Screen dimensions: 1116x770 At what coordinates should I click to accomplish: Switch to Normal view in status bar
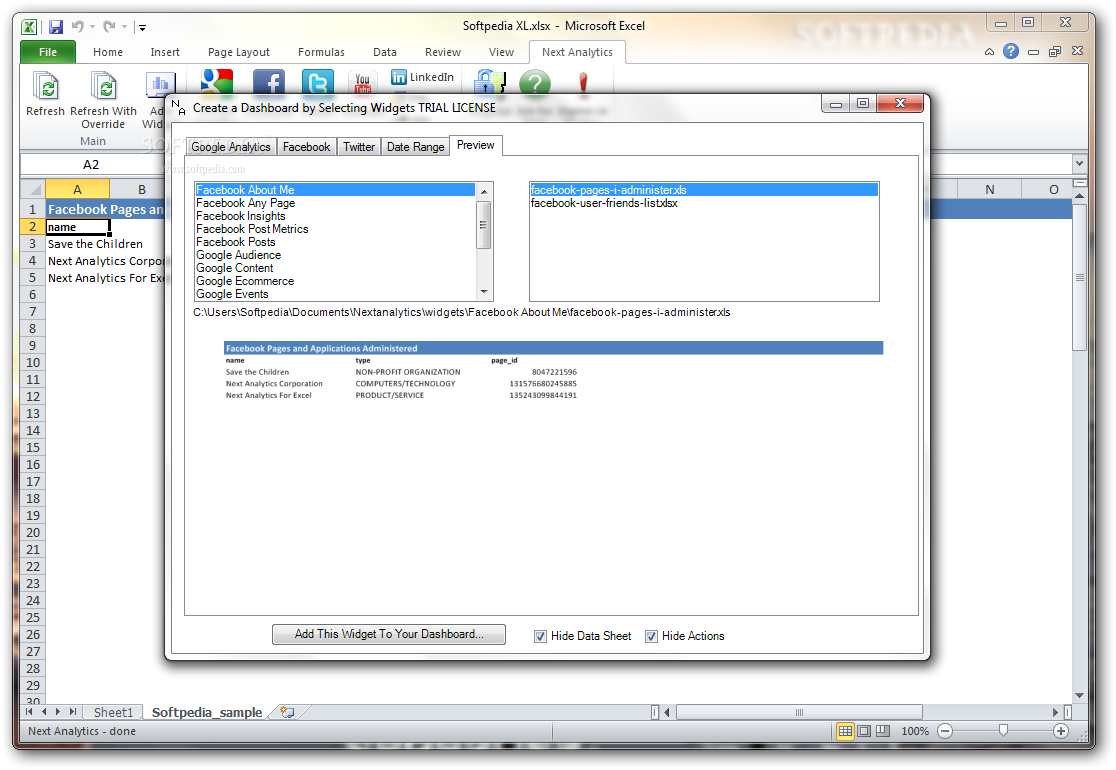(845, 731)
